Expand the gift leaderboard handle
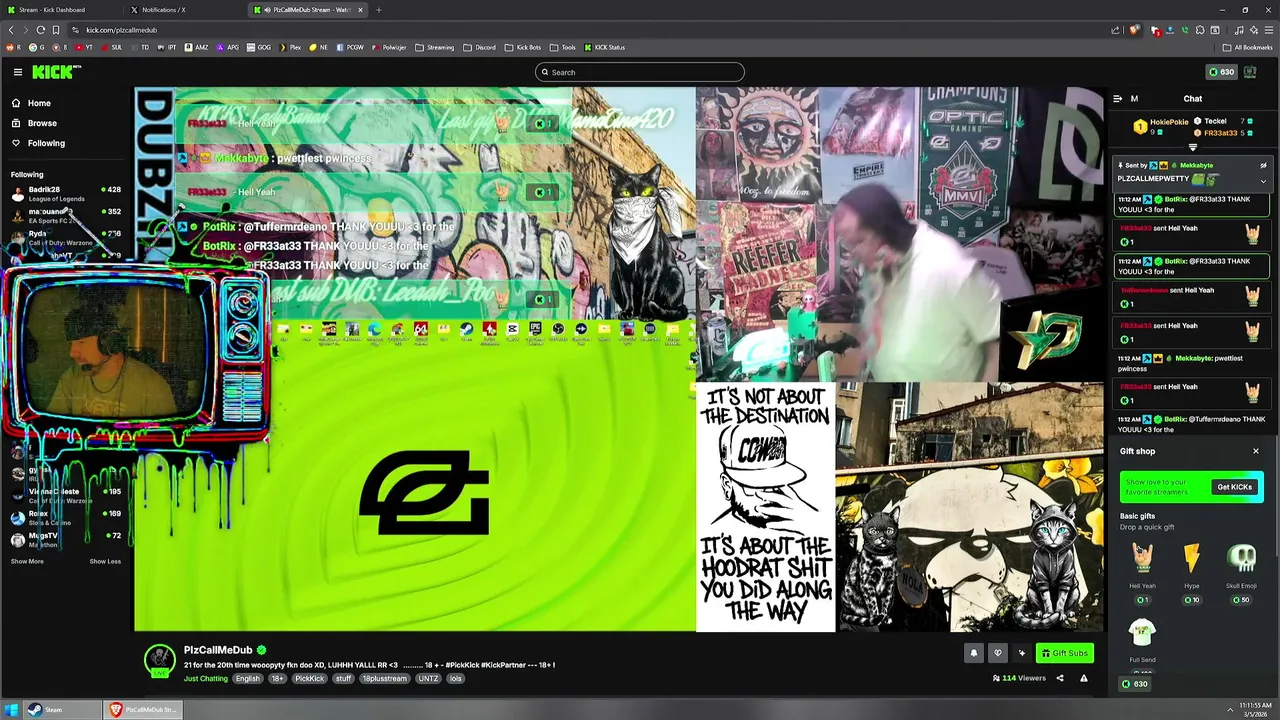Image resolution: width=1280 pixels, height=720 pixels. point(1192,147)
